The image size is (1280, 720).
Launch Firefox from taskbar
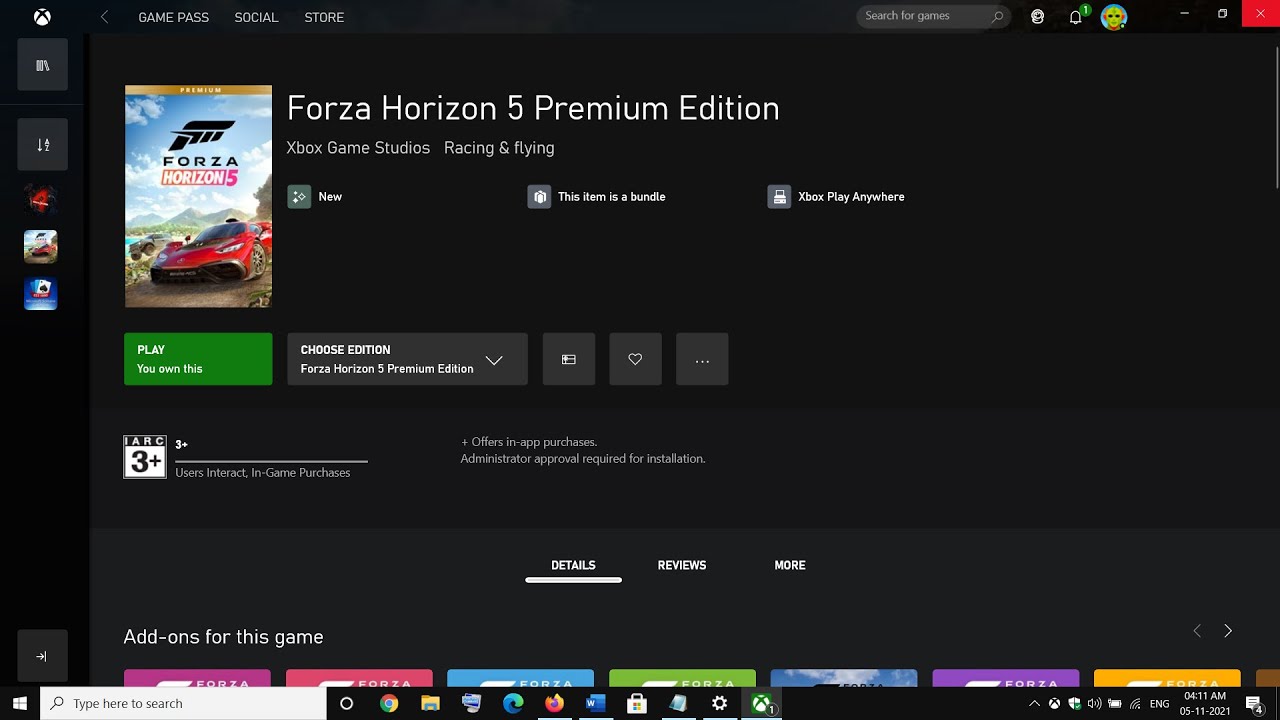click(554, 704)
